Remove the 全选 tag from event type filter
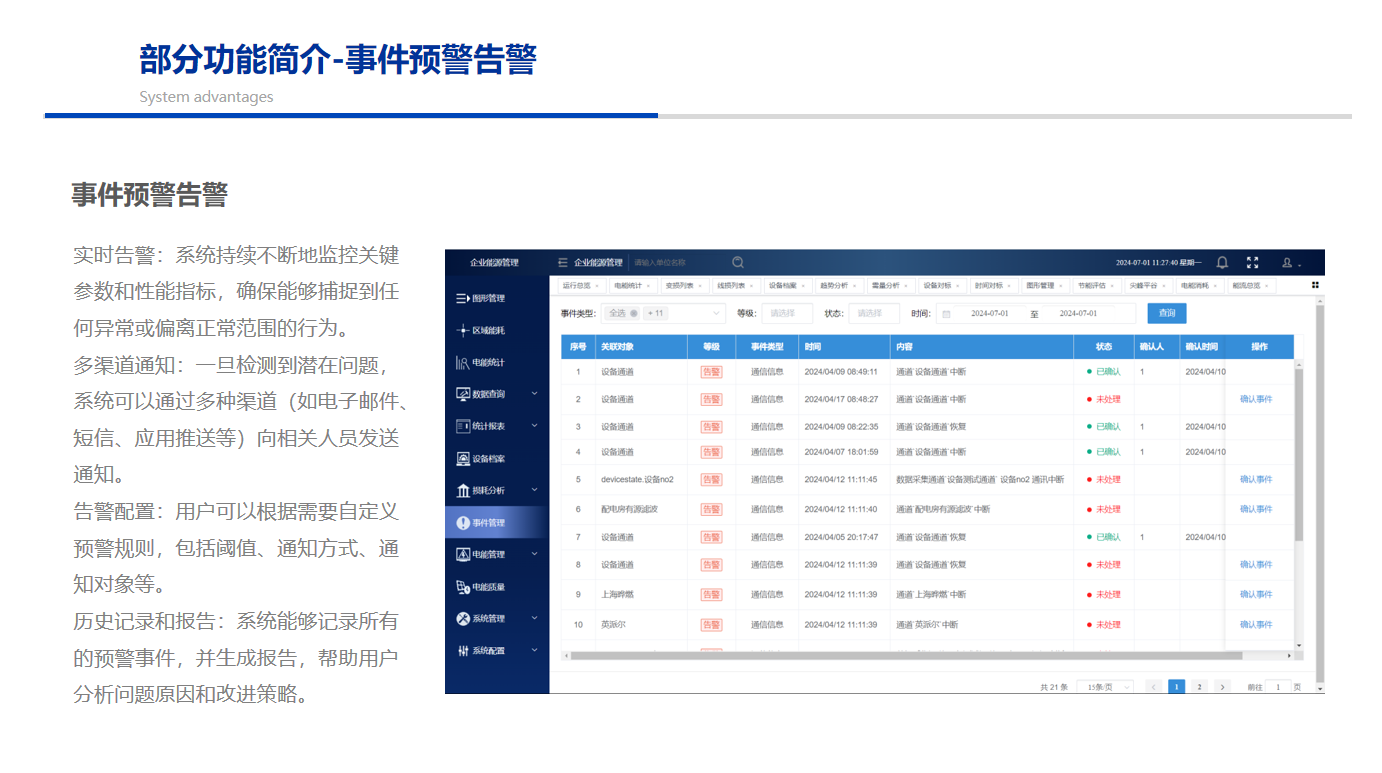Screen dimensions: 1382x773 click(x=633, y=313)
